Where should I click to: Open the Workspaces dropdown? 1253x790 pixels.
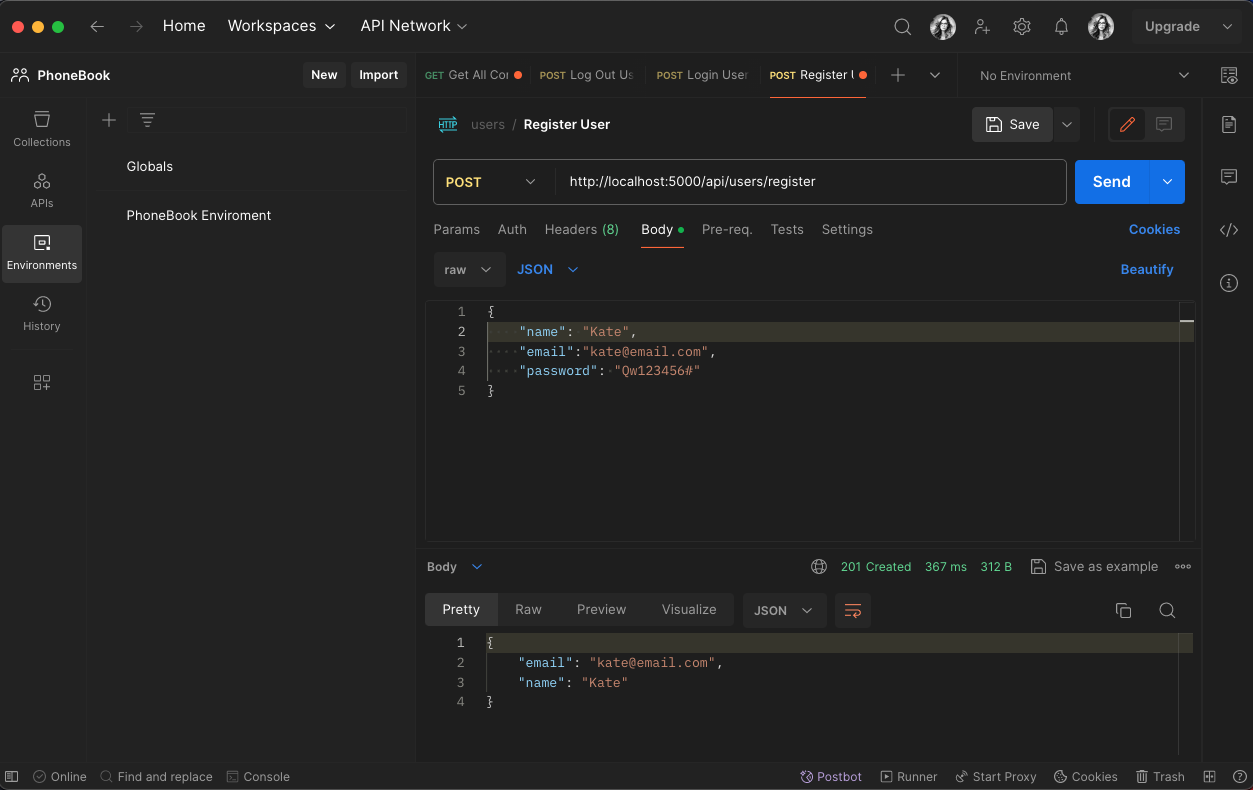point(281,26)
